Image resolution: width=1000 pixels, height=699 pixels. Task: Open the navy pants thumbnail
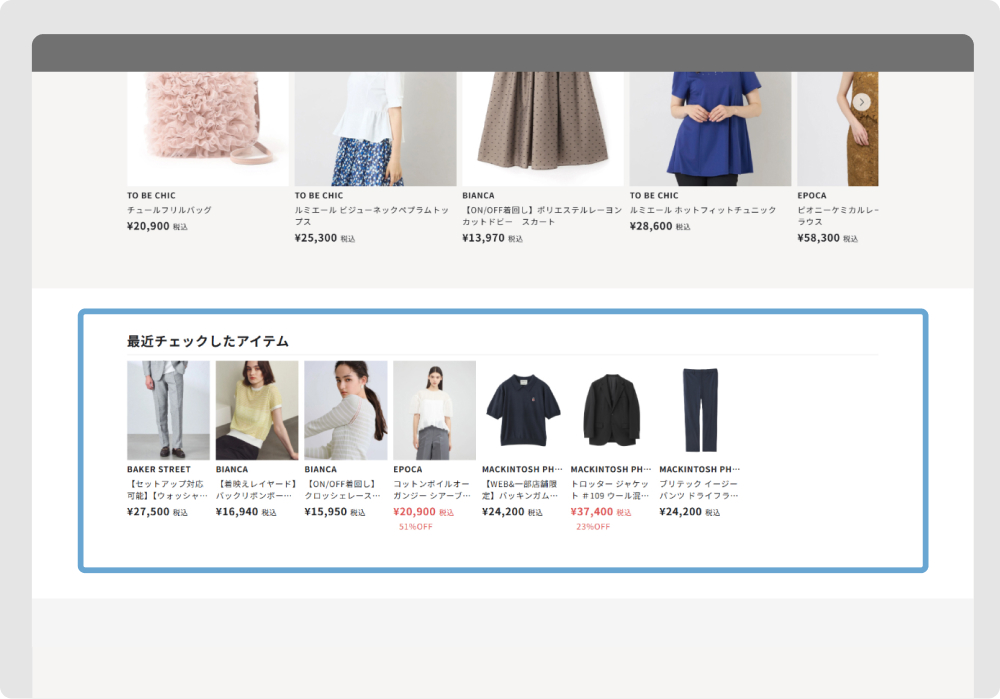pos(700,410)
